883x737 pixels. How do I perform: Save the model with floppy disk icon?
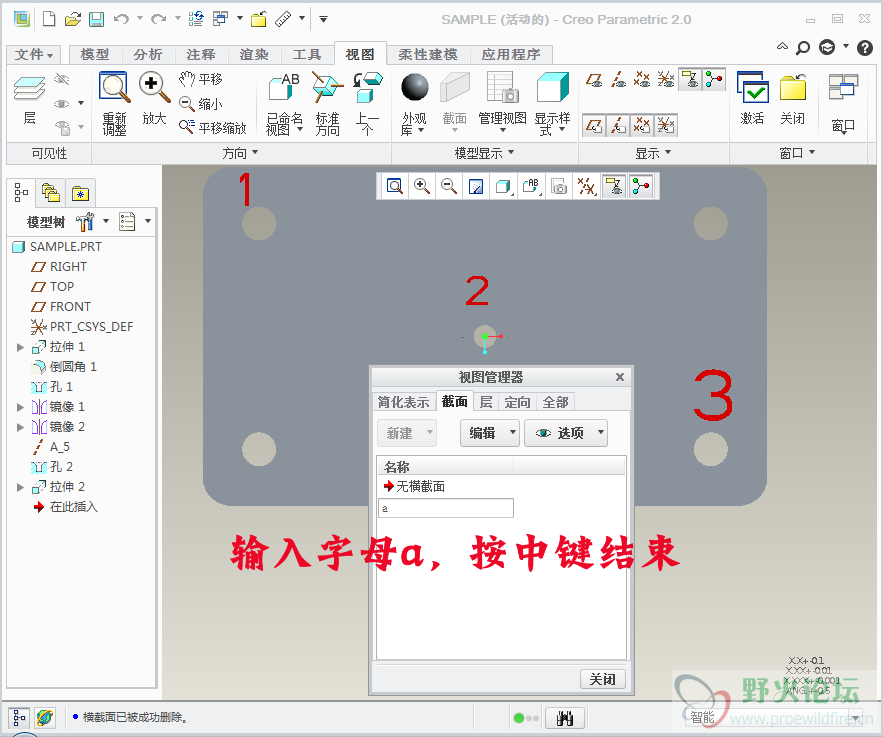pos(97,20)
